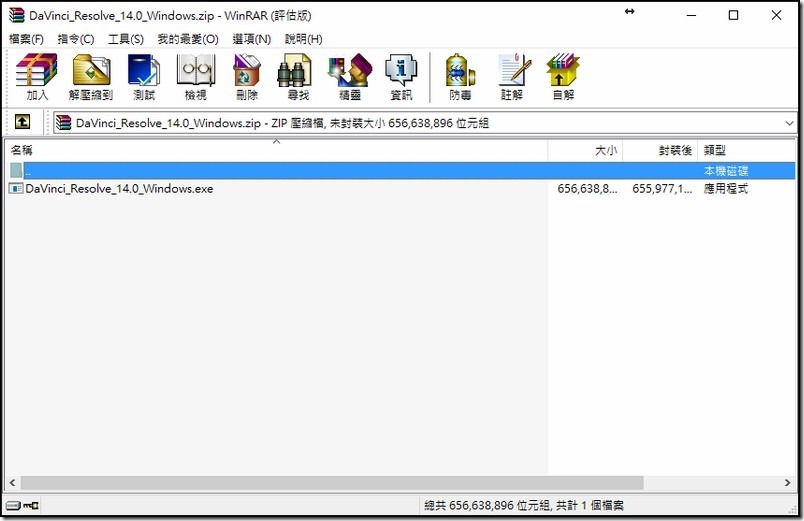The image size is (804, 521).
Task: Select the parent folder '..' row
Action: [x=400, y=170]
